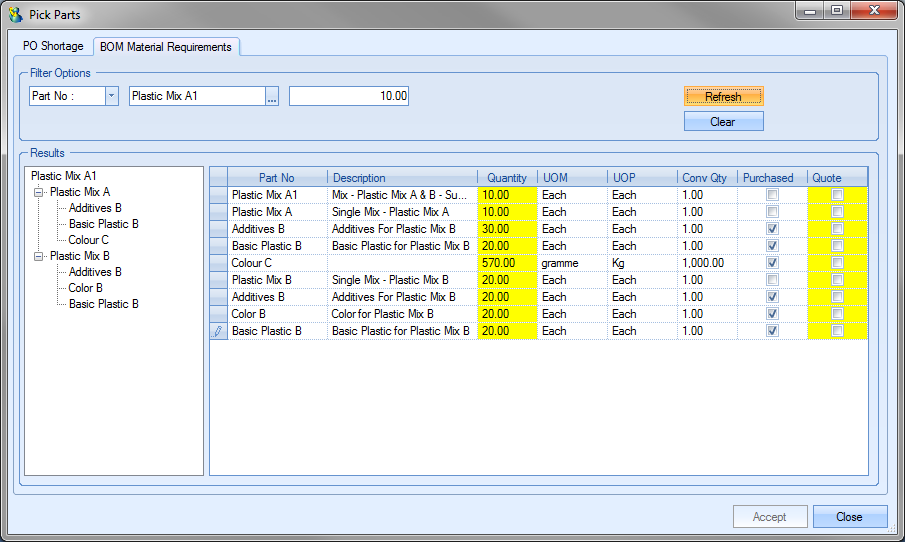
Task: Enable Quote checkbox for Color B row
Action: click(837, 314)
